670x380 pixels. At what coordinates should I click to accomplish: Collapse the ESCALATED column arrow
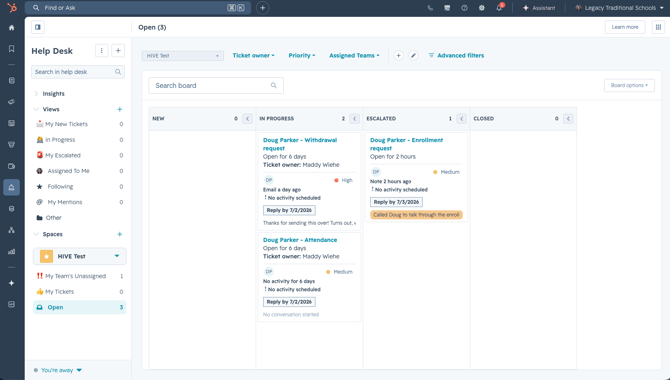[x=461, y=119]
